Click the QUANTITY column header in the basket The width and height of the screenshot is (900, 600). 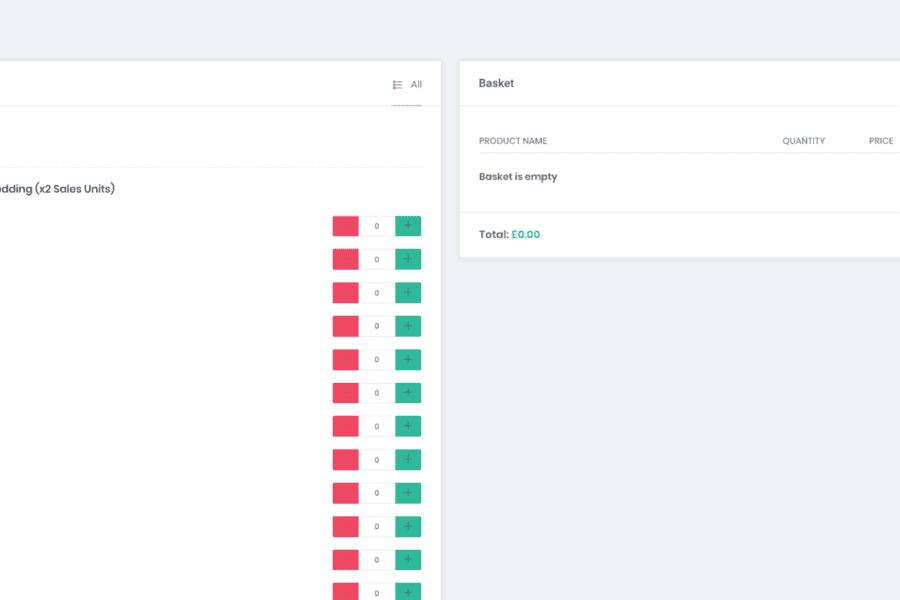tap(803, 141)
